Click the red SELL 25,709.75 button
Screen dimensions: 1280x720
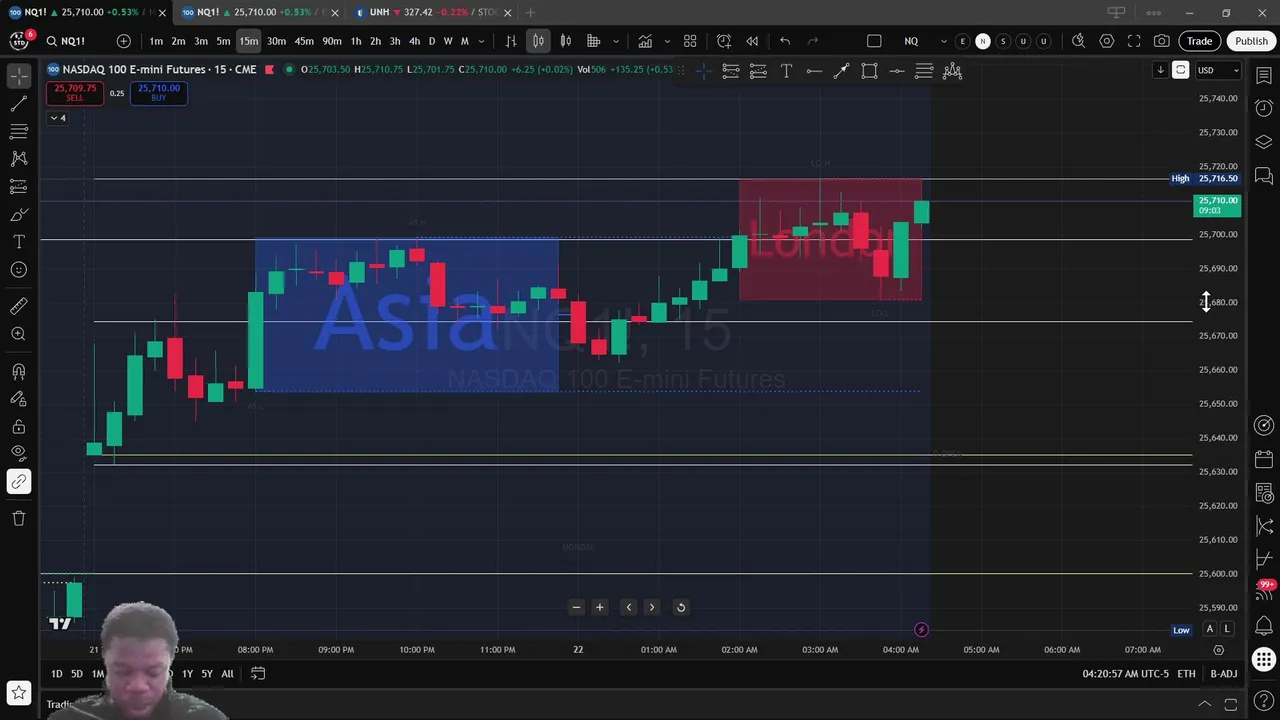tap(75, 93)
